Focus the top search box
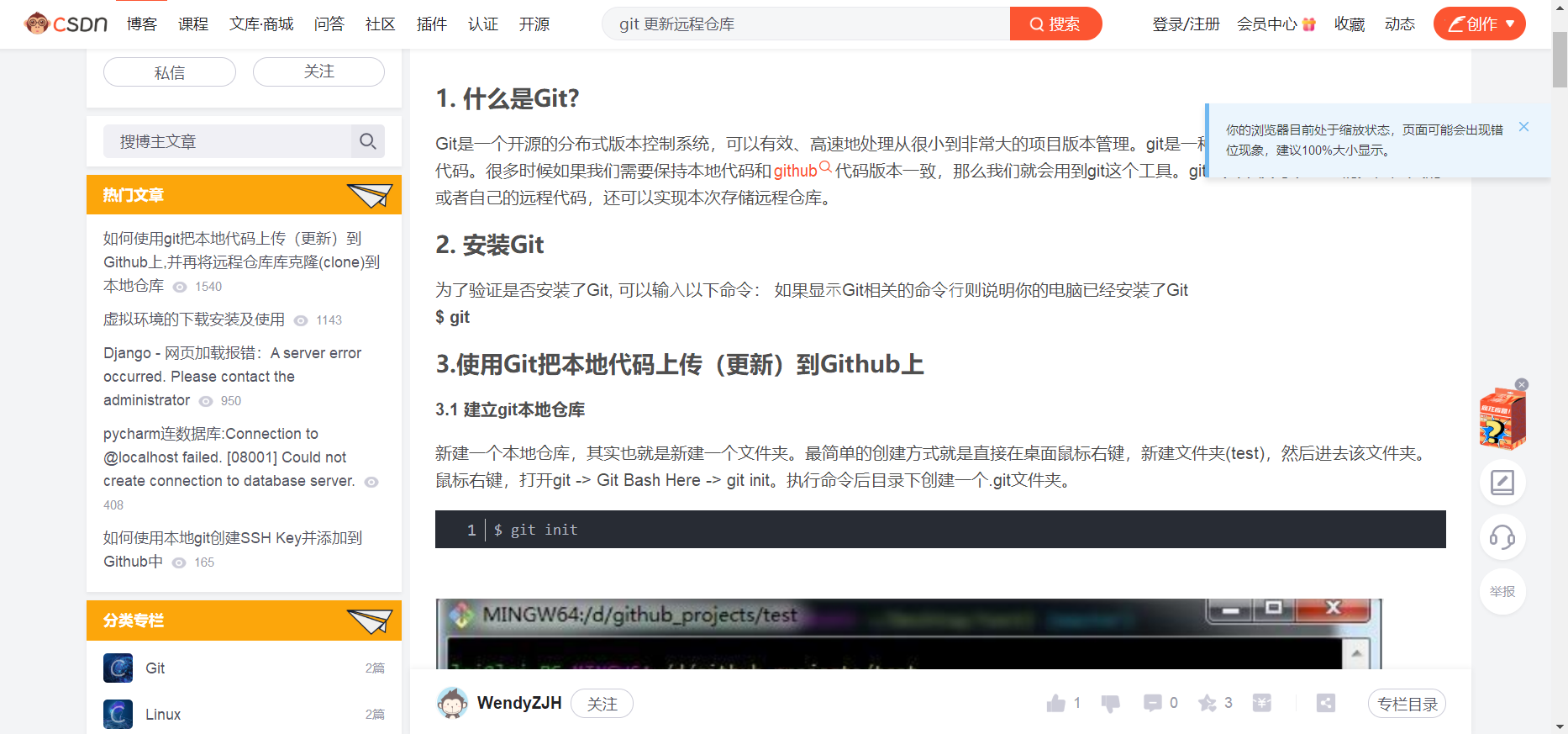This screenshot has width=1568, height=734. coord(806,24)
